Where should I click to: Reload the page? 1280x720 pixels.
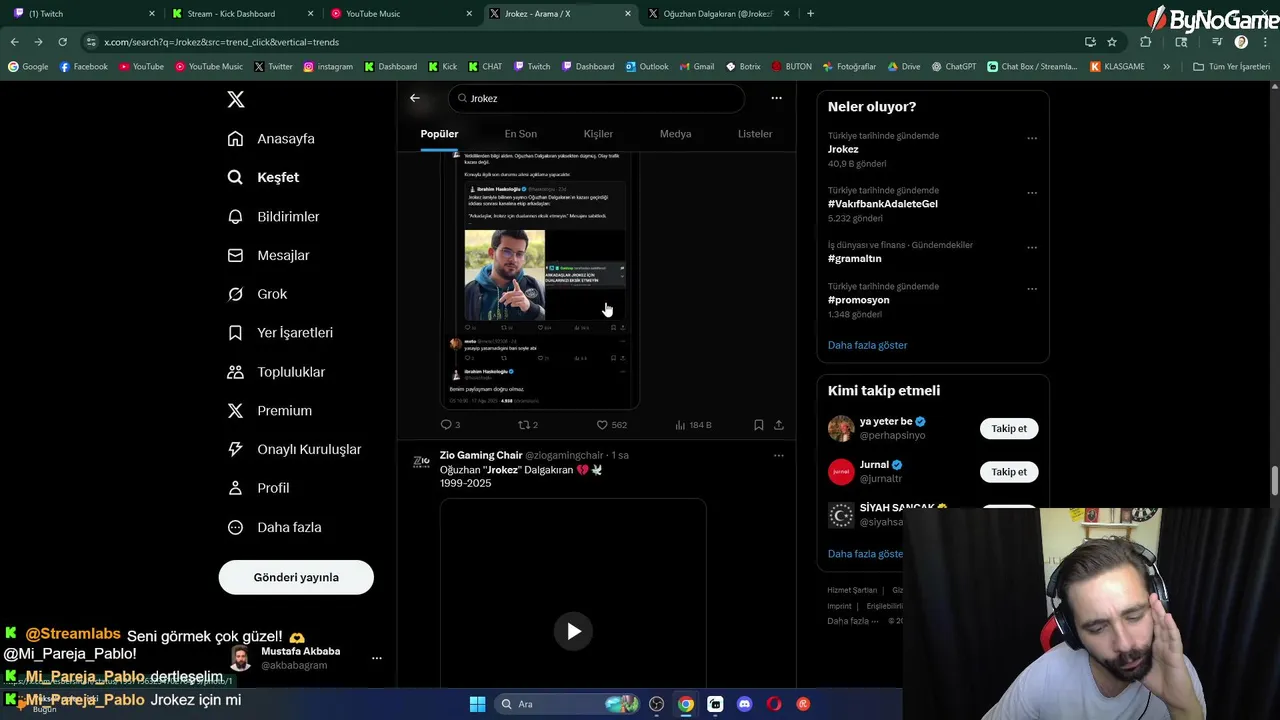click(62, 42)
